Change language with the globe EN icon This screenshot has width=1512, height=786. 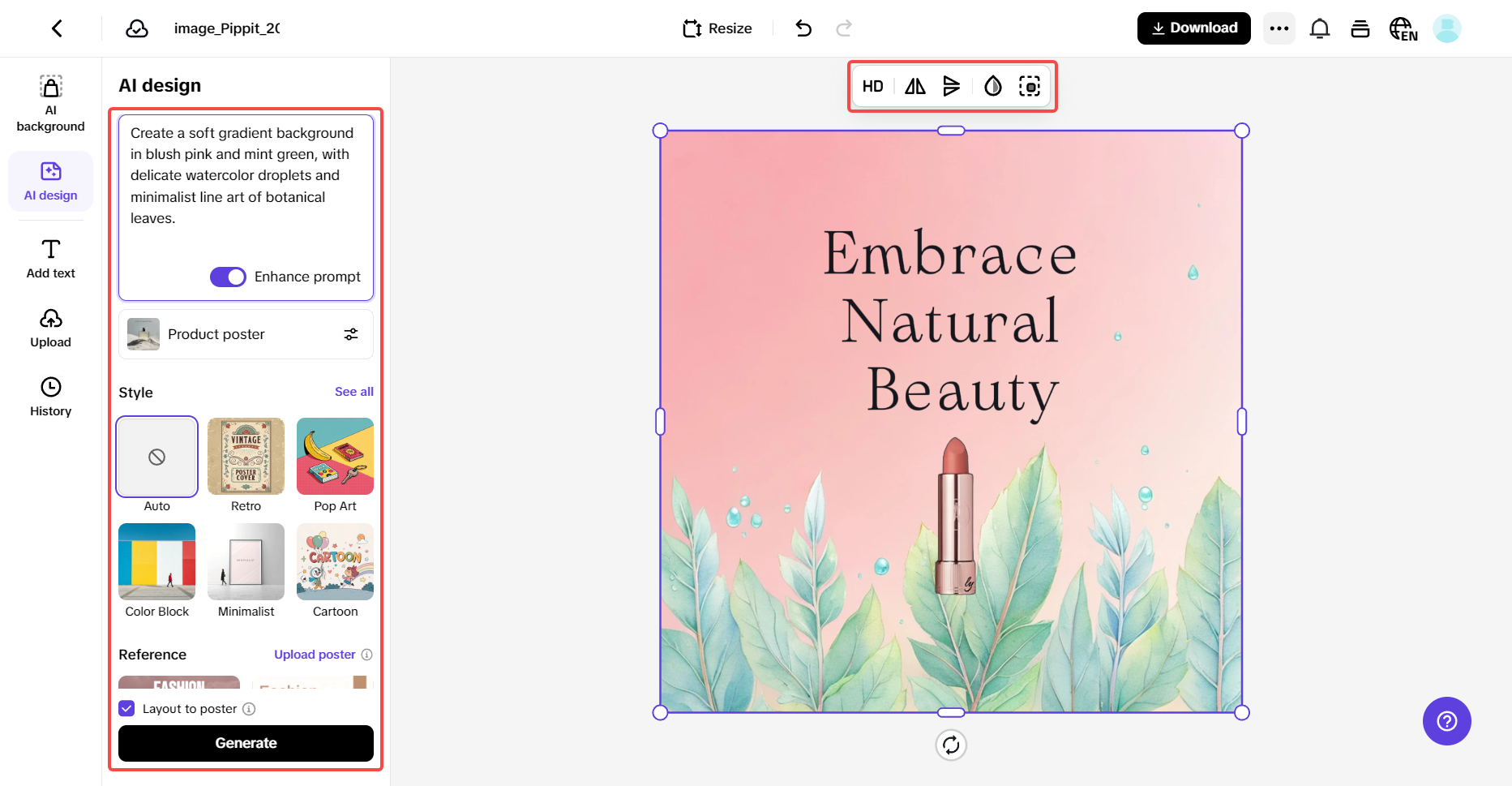(x=1403, y=29)
